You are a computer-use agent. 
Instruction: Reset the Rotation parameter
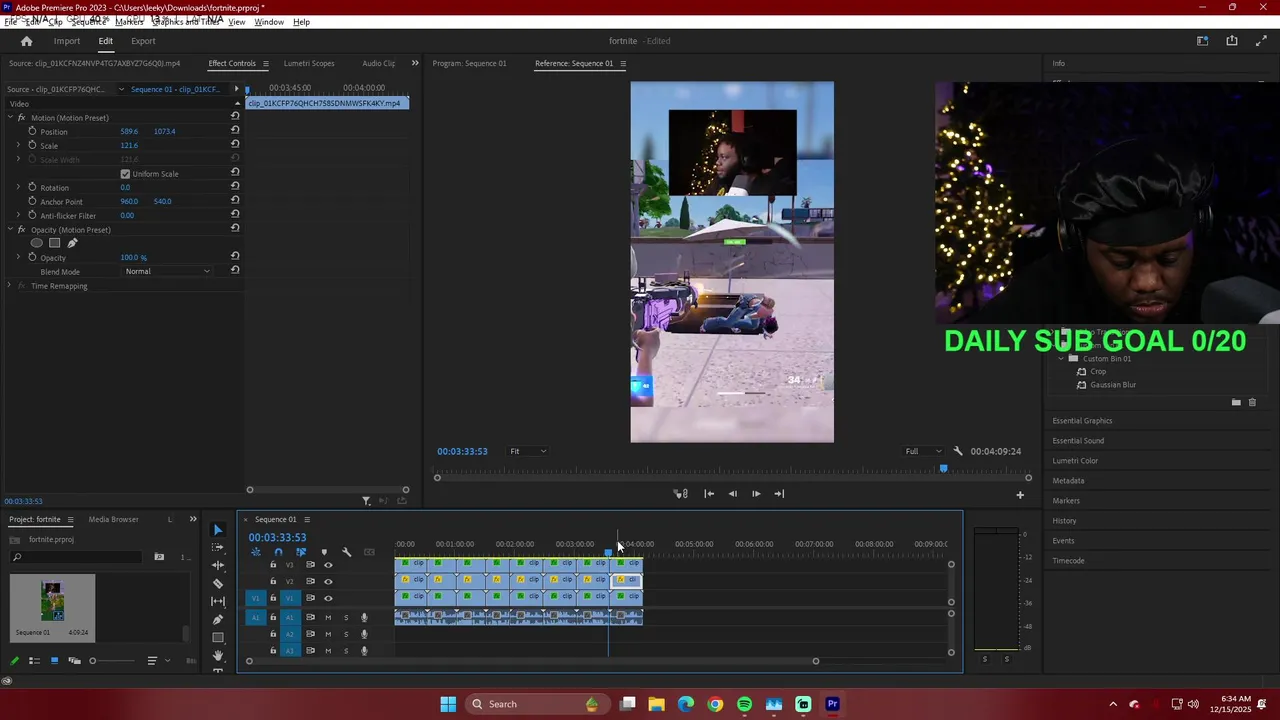tap(235, 187)
